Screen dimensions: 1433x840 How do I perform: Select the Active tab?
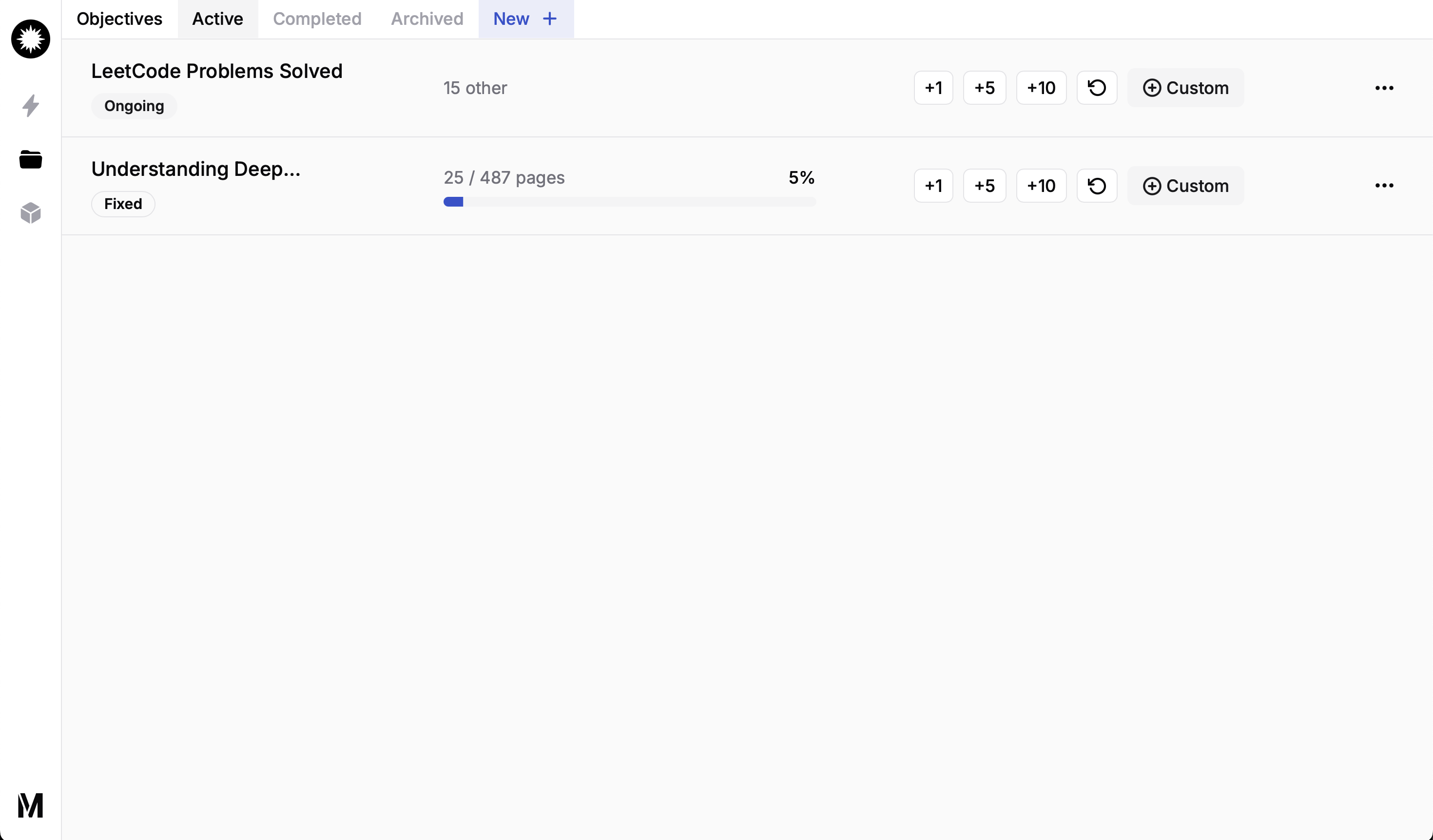(217, 19)
